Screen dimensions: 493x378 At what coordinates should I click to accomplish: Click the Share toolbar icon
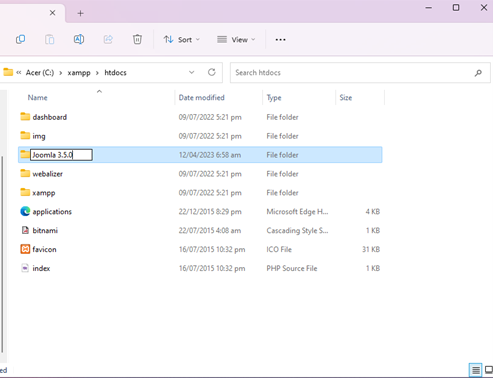[x=108, y=39]
